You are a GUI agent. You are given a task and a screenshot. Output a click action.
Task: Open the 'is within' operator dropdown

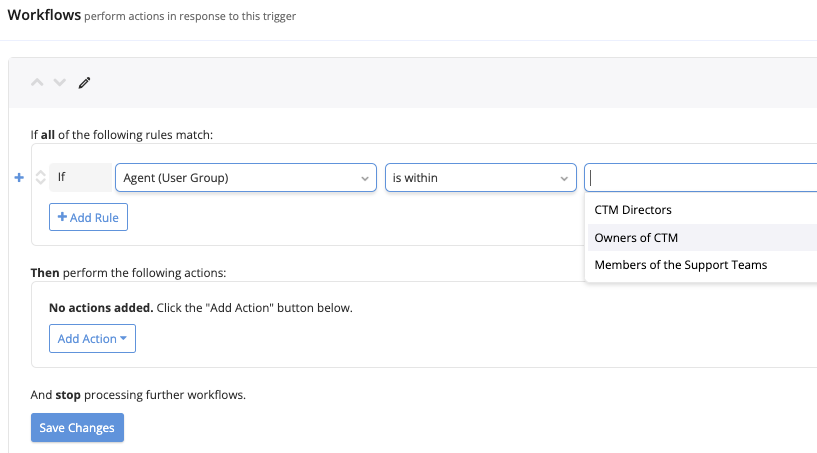[x=480, y=177]
